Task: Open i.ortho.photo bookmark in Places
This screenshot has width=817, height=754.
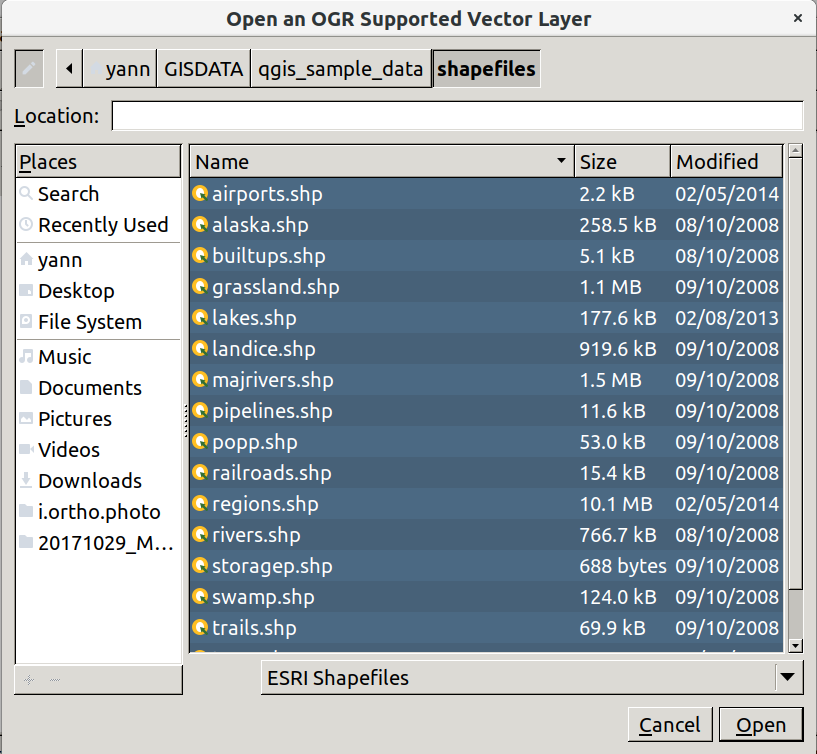Action: tap(99, 512)
